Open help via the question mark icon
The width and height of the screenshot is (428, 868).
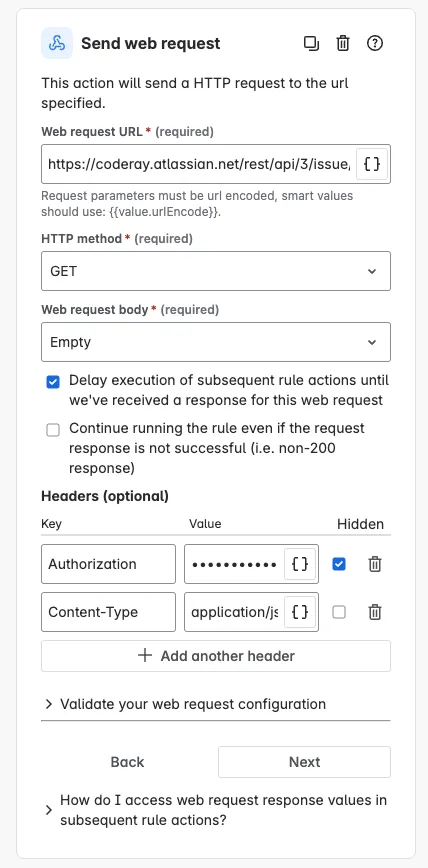click(375, 43)
